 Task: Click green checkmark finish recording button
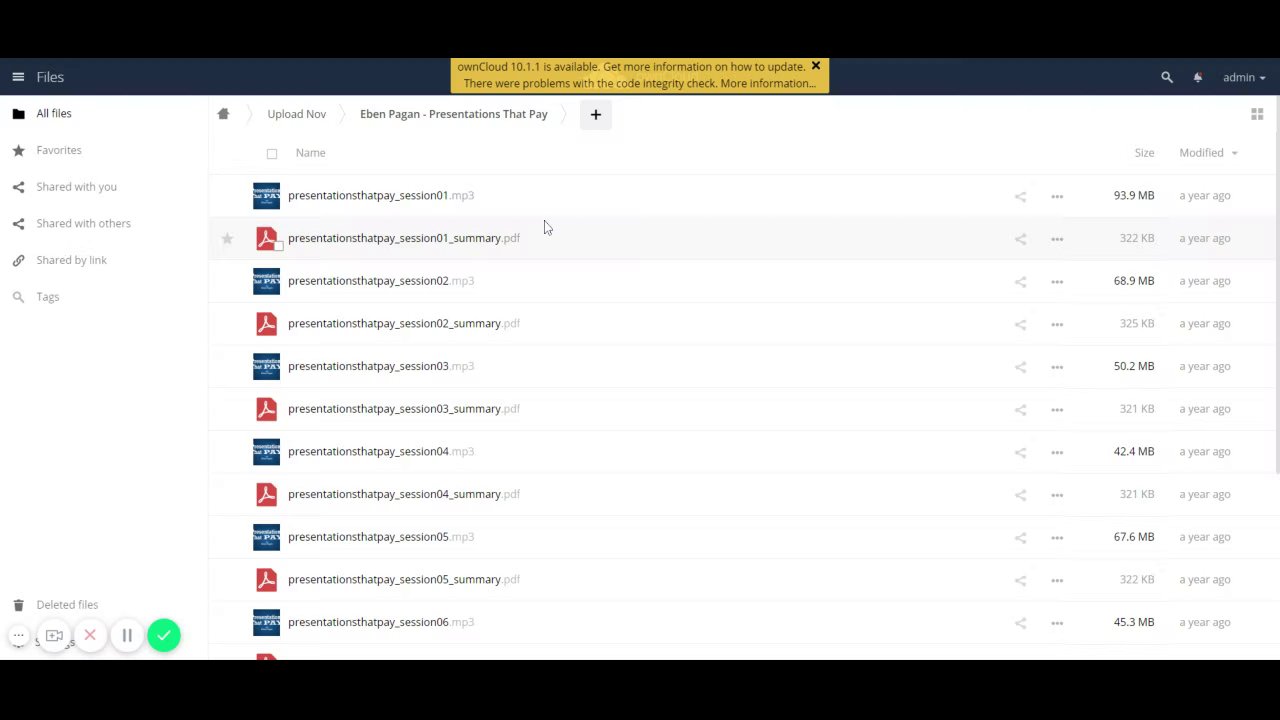164,635
